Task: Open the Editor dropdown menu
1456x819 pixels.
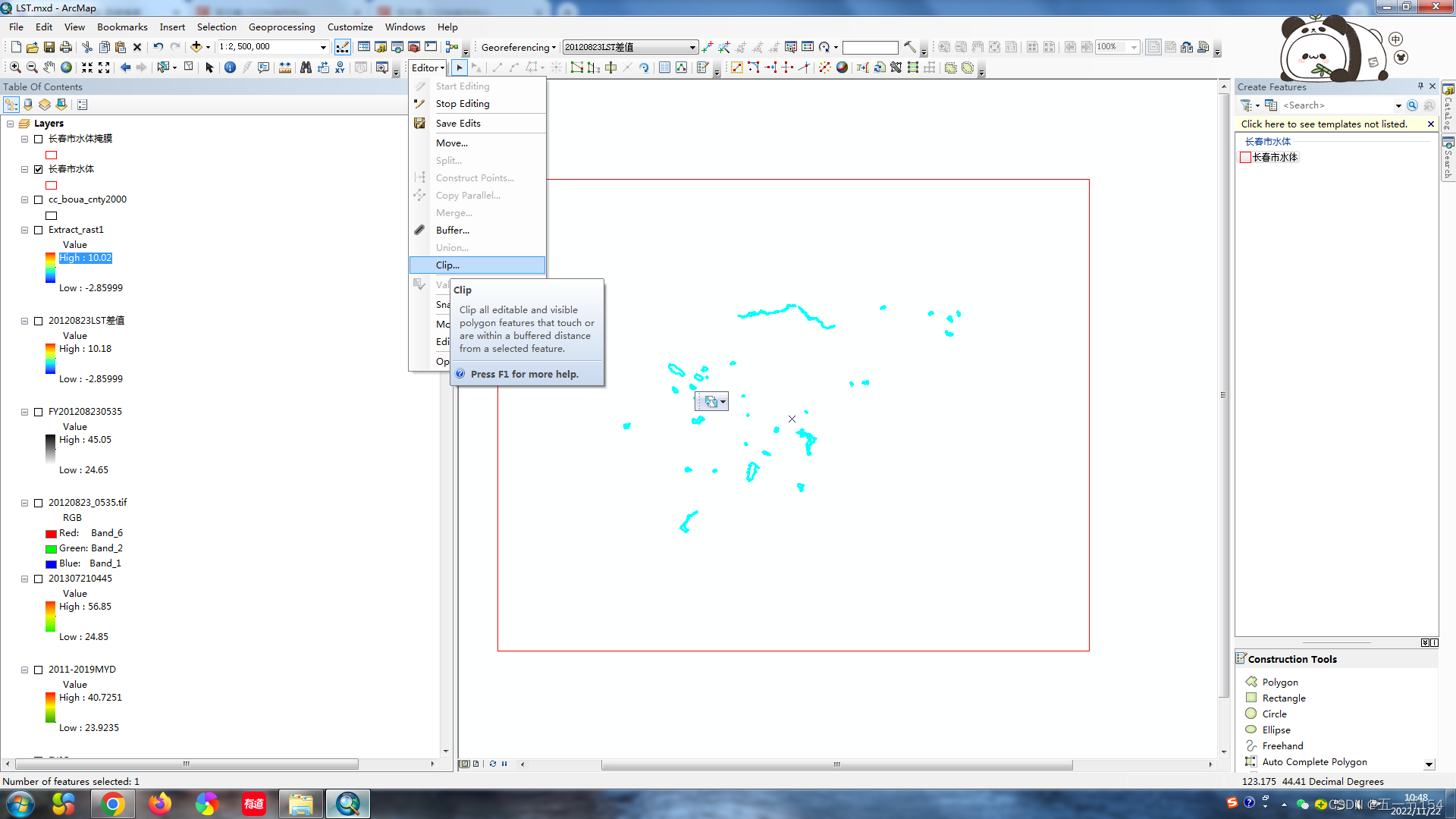Action: (428, 67)
